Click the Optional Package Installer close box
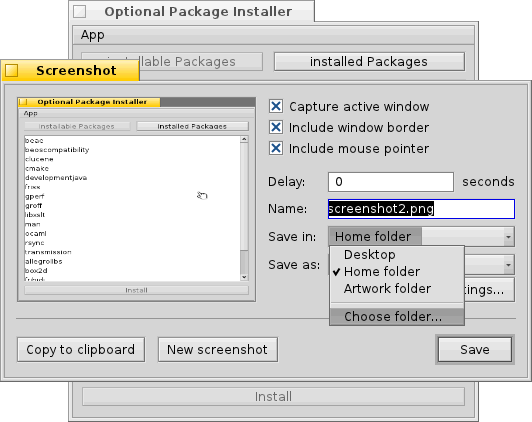 coord(80,12)
